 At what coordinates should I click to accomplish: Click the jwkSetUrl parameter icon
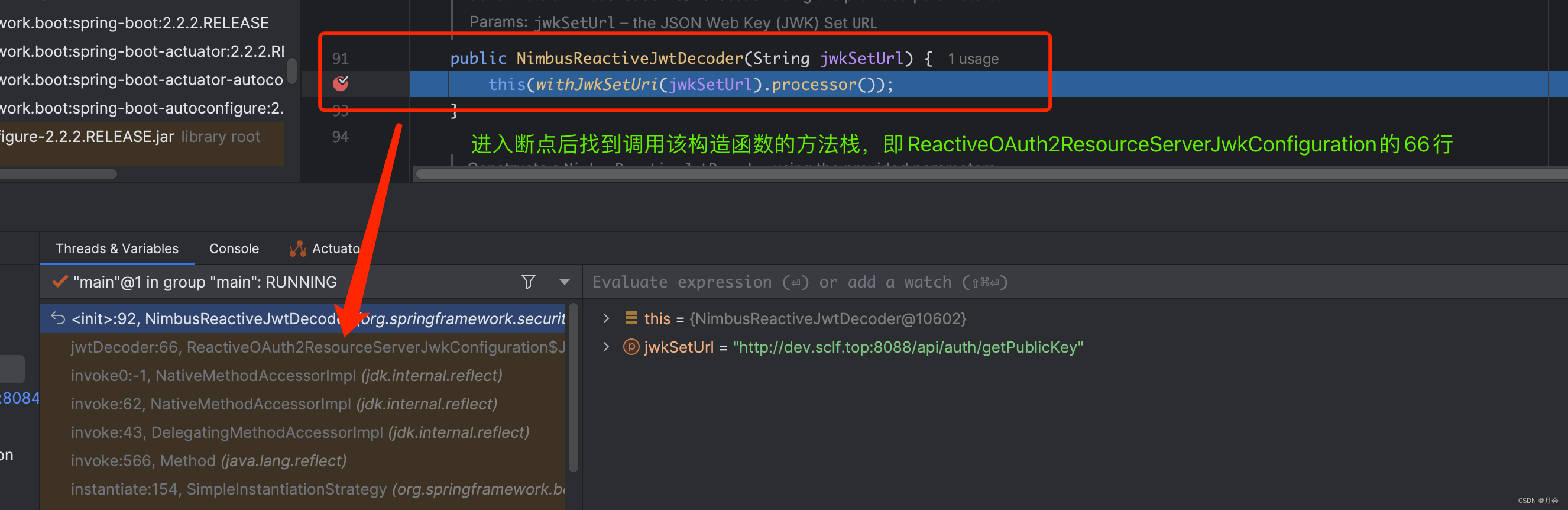[x=631, y=347]
